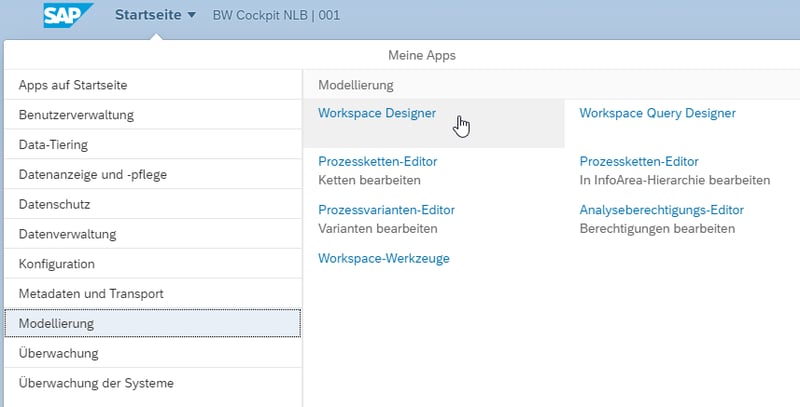The image size is (800, 407).
Task: Open Metadaten und Transport category
Action: [153, 294]
